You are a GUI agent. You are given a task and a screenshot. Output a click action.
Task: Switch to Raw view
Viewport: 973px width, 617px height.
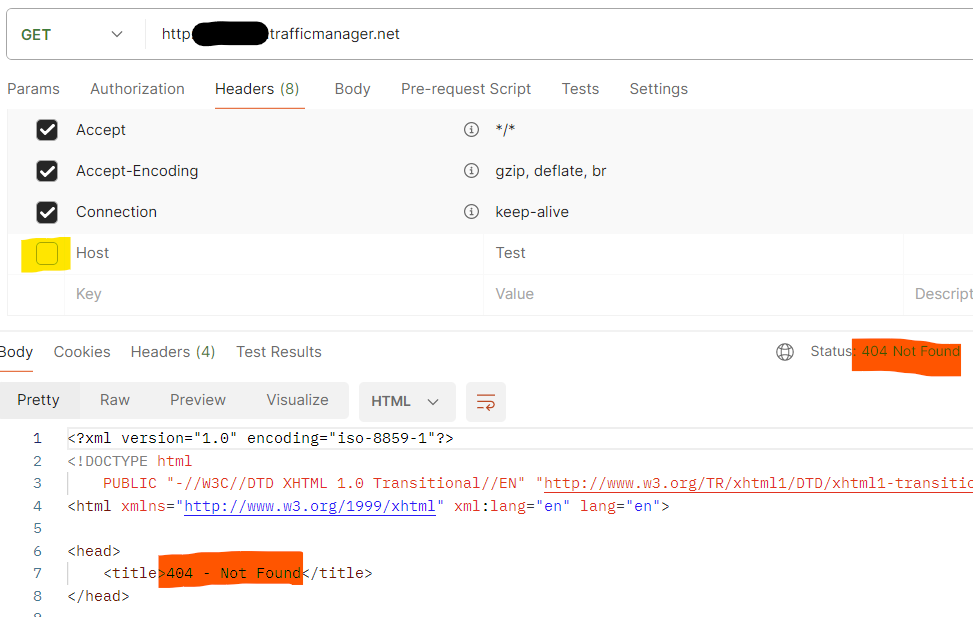coord(115,400)
